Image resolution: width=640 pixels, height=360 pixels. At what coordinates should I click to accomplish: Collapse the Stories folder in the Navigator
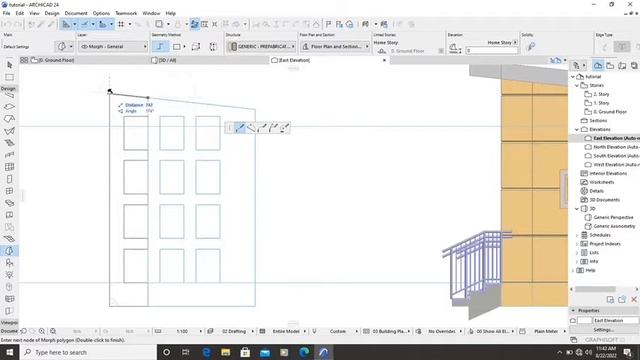[x=577, y=85]
